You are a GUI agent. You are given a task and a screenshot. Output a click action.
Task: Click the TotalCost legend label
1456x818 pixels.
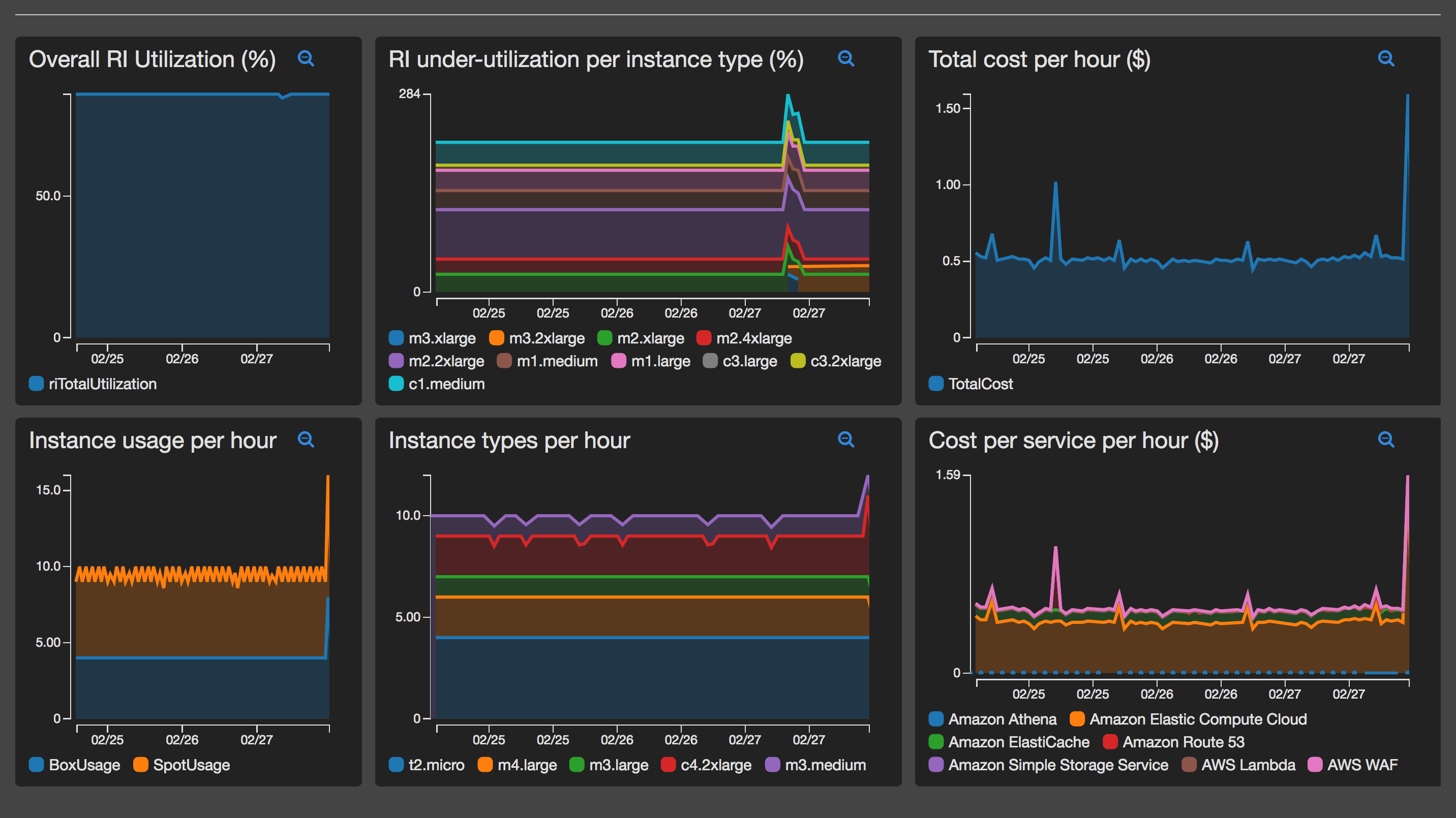[x=980, y=384]
